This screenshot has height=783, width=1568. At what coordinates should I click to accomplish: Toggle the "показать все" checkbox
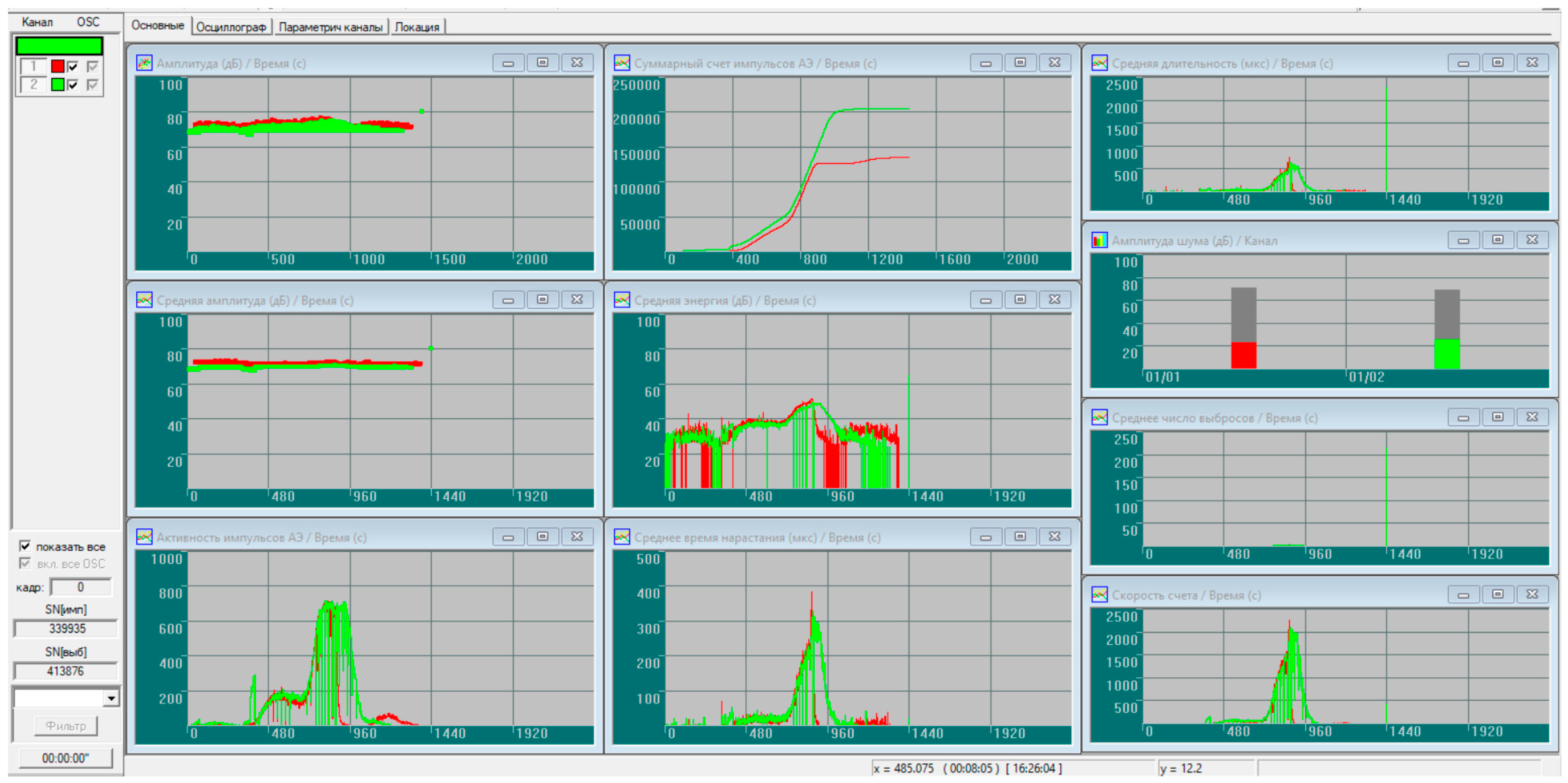[x=25, y=546]
